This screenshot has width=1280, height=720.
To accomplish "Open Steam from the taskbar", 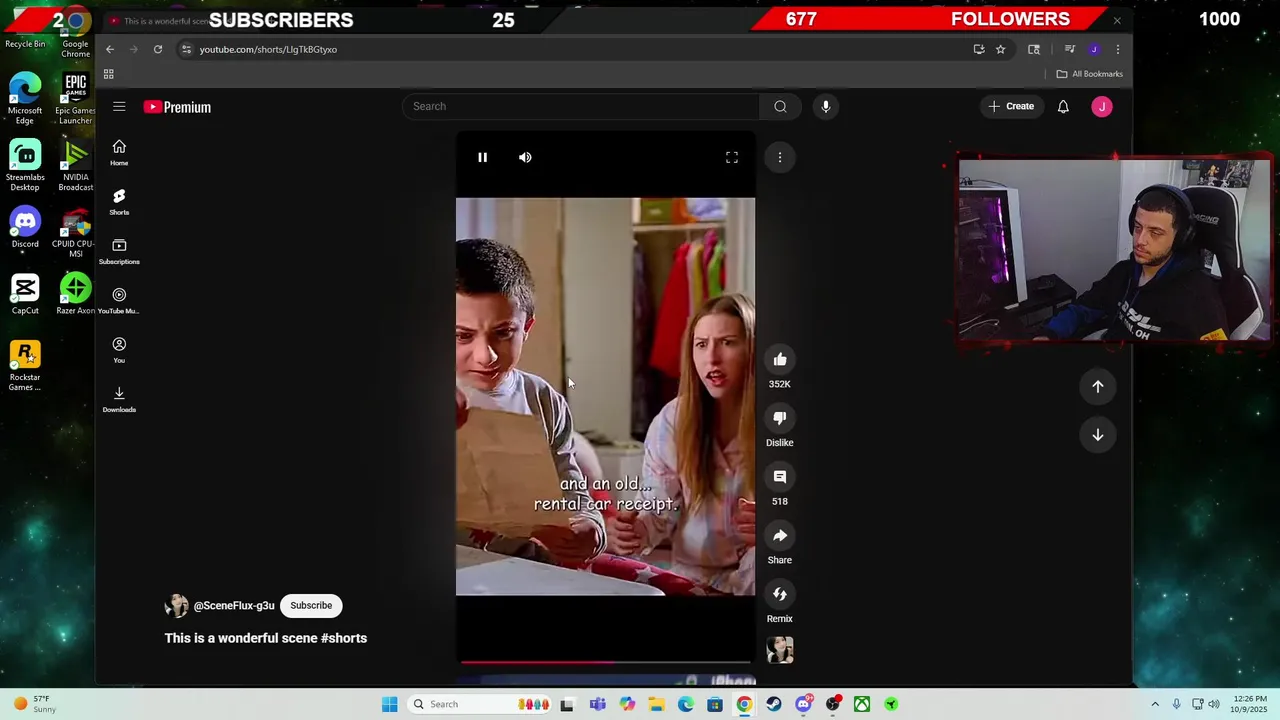I will pyautogui.click(x=774, y=704).
